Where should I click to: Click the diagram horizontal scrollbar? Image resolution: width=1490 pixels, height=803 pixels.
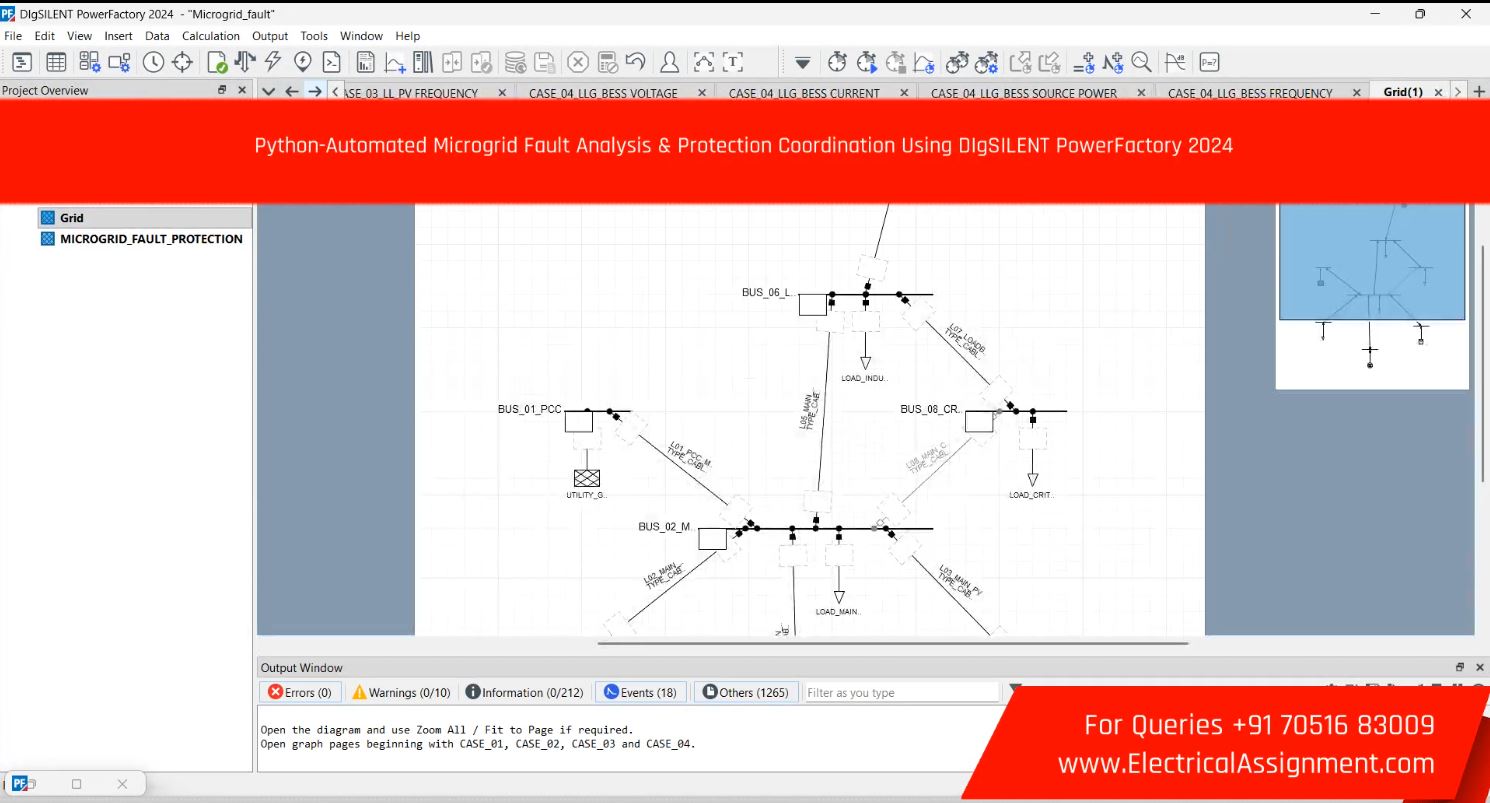coord(893,643)
